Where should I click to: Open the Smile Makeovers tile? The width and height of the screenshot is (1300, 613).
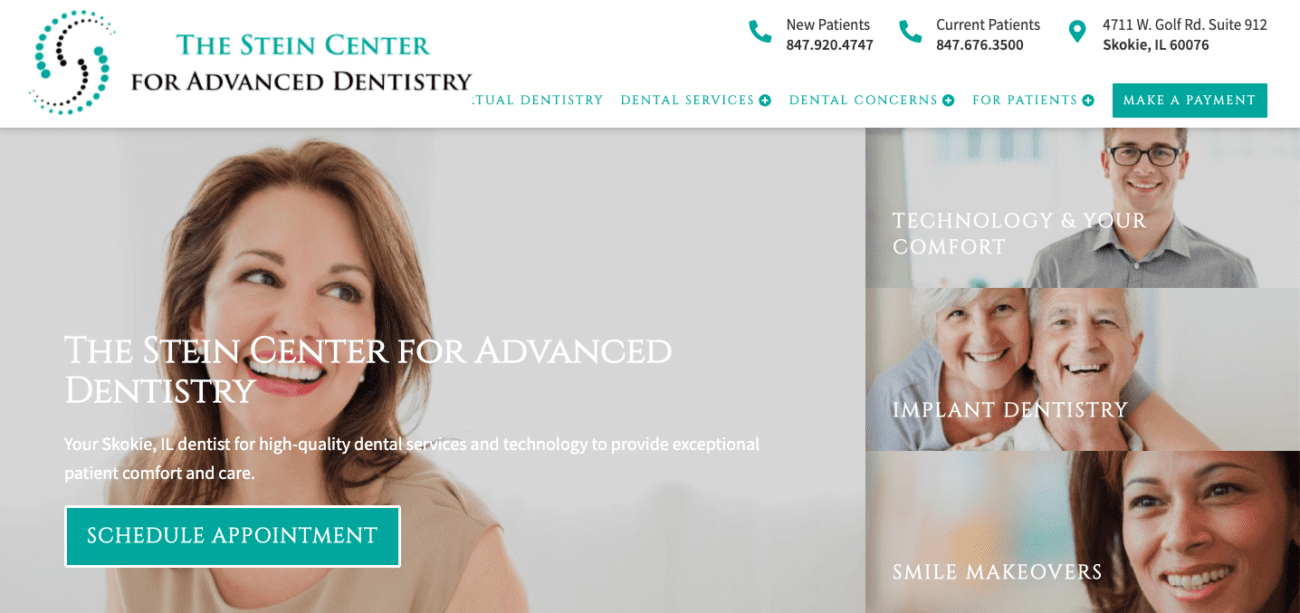point(1082,532)
